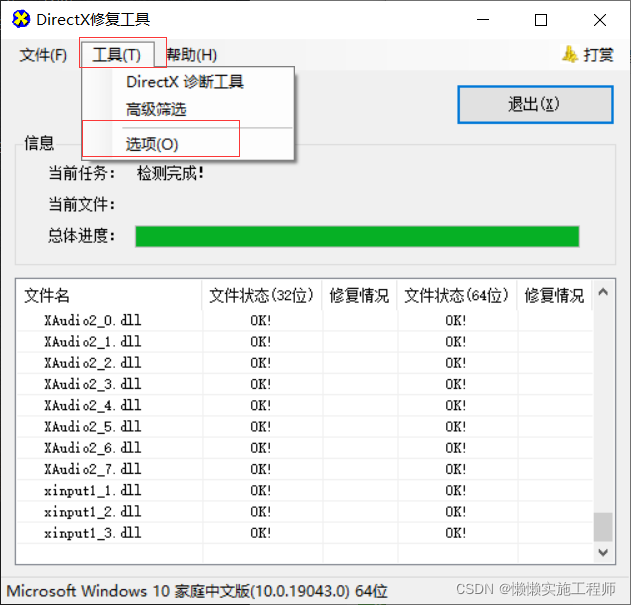The width and height of the screenshot is (631, 605).
Task: Click the 64位 OK! status of XAudio2_7.dll
Action: (456, 470)
